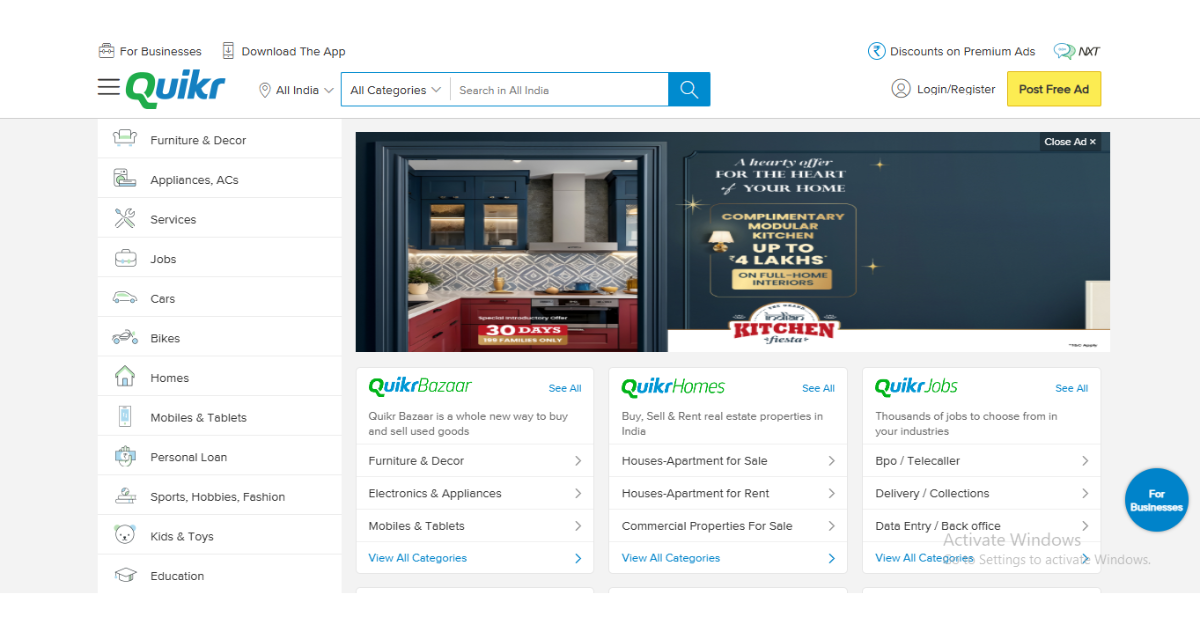Click the Quikr logo

coord(175,89)
